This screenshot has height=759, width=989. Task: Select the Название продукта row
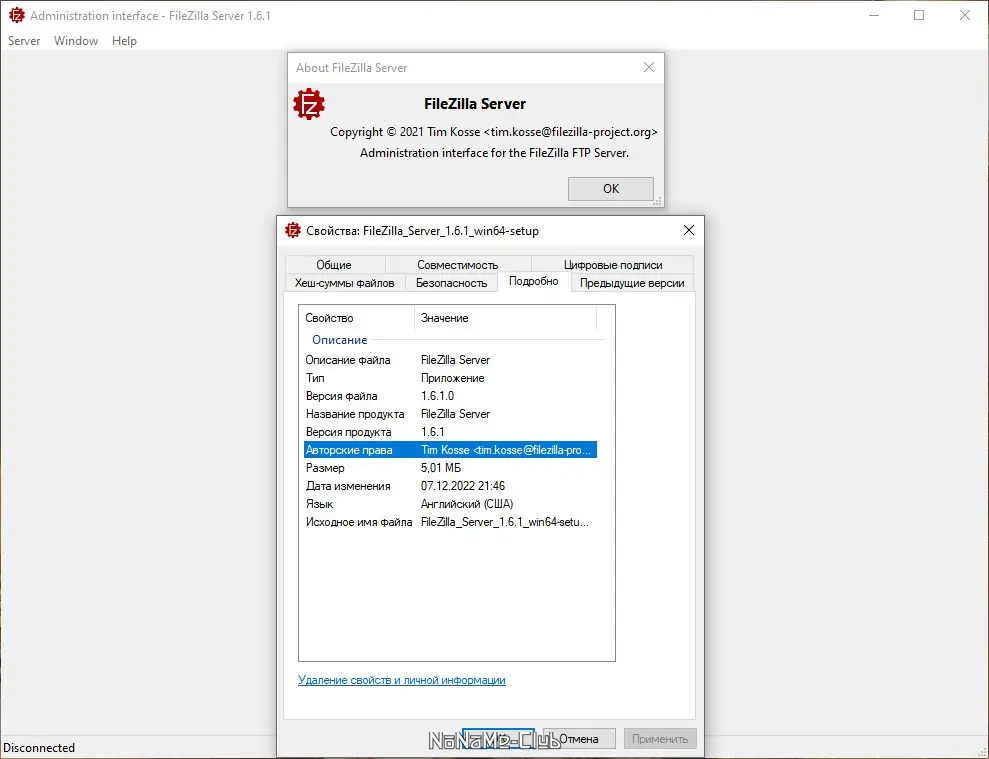coord(450,414)
